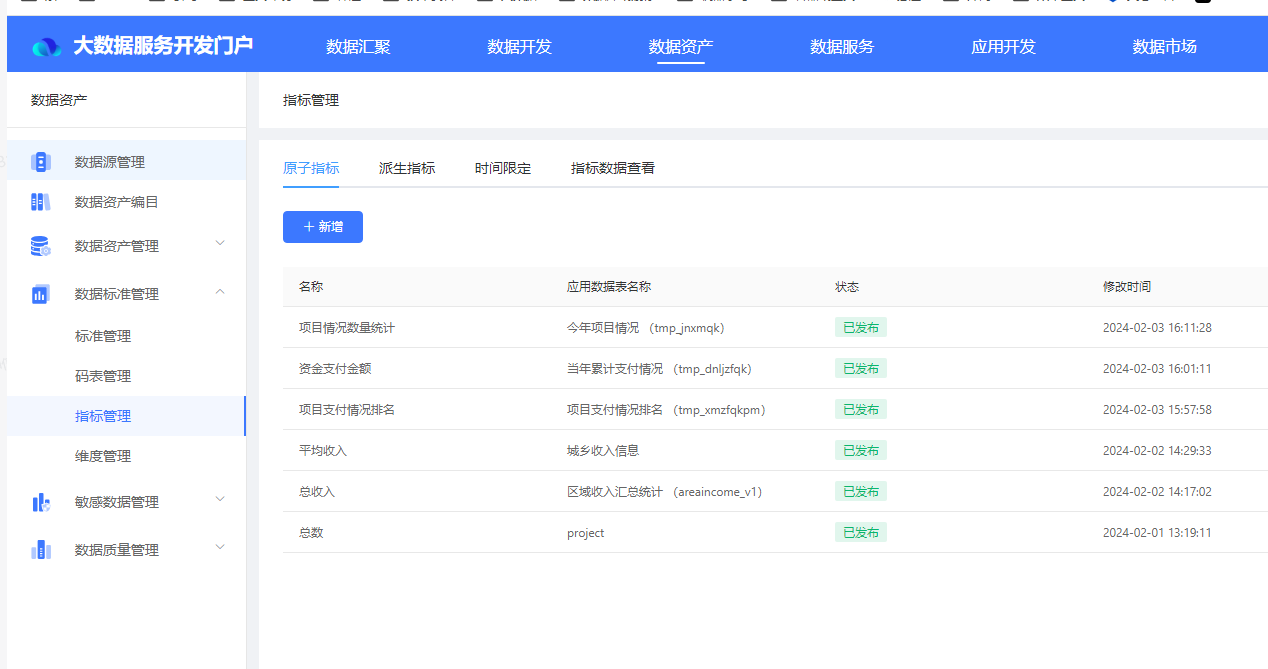Image resolution: width=1268 pixels, height=669 pixels.
Task: Click 今年项目情况 (tmp_jnxmqk) table cell
Action: click(646, 328)
